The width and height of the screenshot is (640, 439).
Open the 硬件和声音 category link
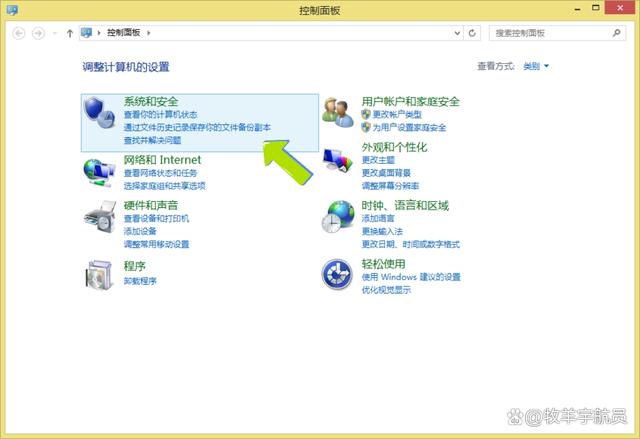[x=151, y=205]
